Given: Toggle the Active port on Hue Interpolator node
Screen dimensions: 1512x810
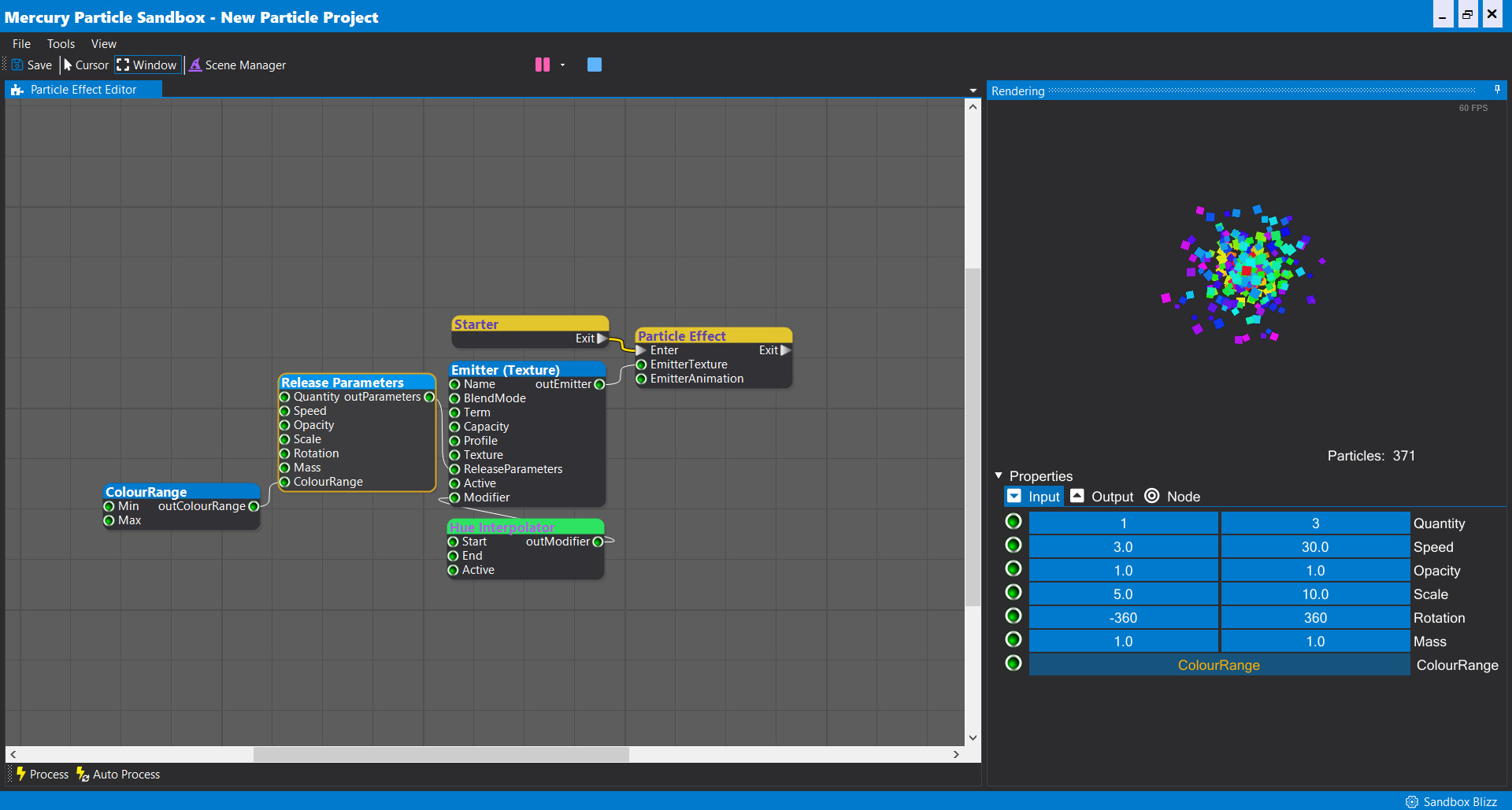Looking at the screenshot, I should click(454, 570).
